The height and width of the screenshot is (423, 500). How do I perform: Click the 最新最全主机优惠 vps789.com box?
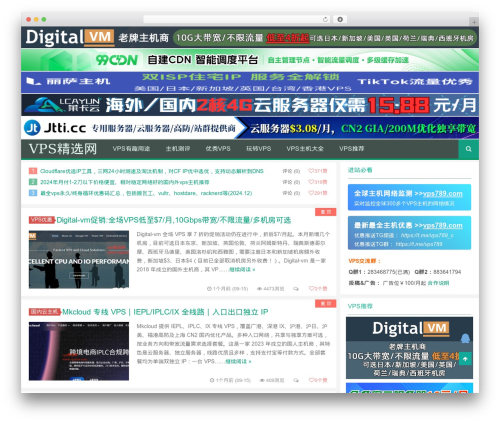(409, 233)
